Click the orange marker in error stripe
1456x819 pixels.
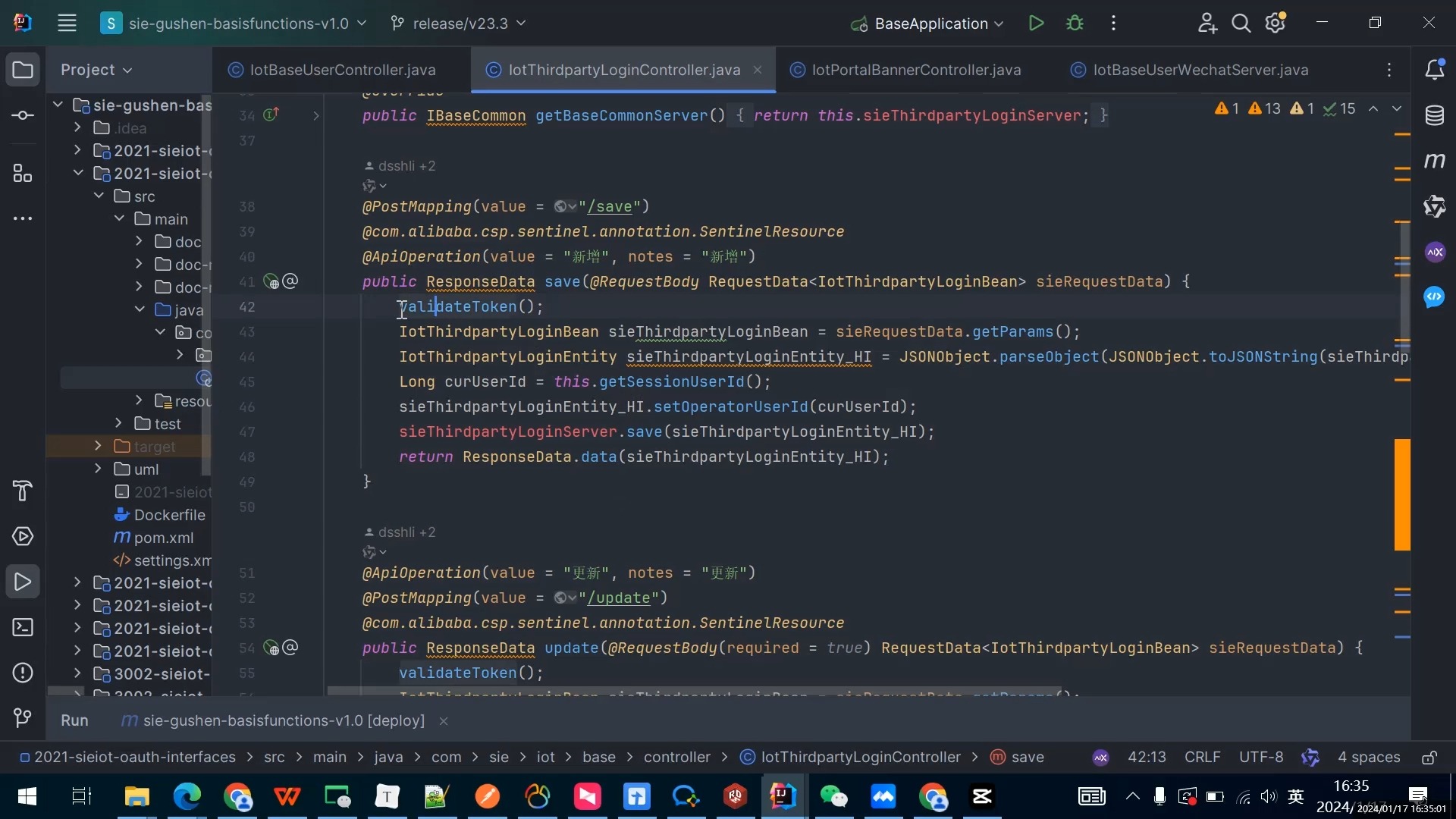tap(1402, 494)
